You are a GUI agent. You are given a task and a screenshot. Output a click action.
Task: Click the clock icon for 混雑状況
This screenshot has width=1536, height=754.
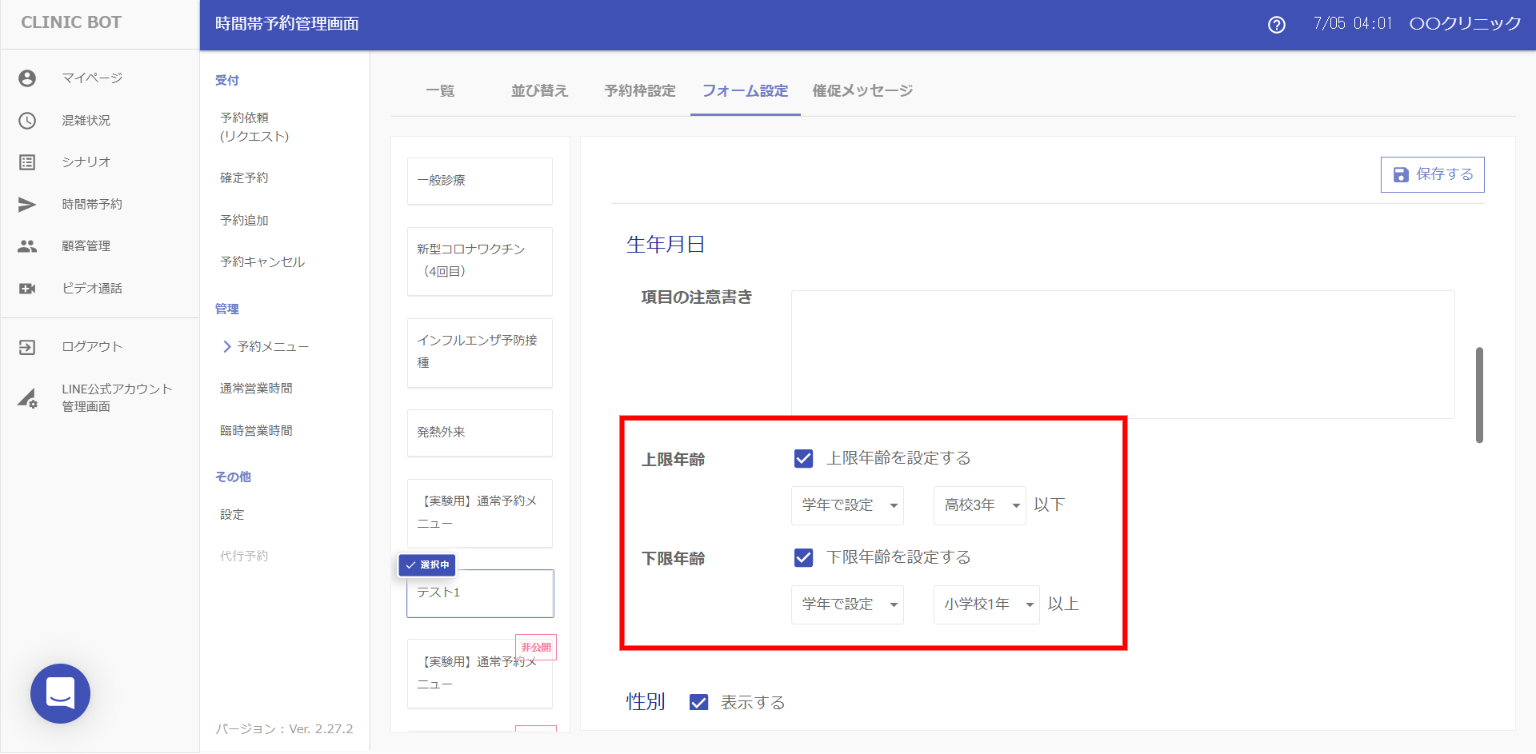[27, 120]
